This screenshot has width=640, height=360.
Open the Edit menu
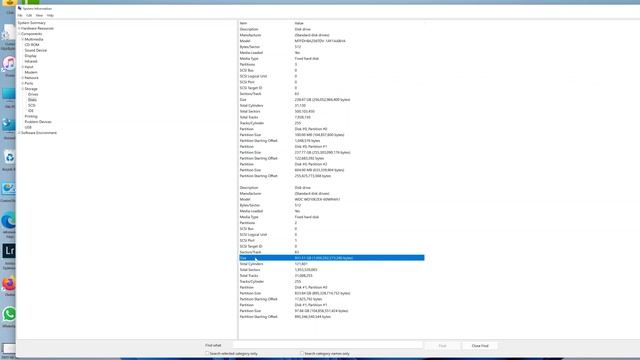[29, 16]
